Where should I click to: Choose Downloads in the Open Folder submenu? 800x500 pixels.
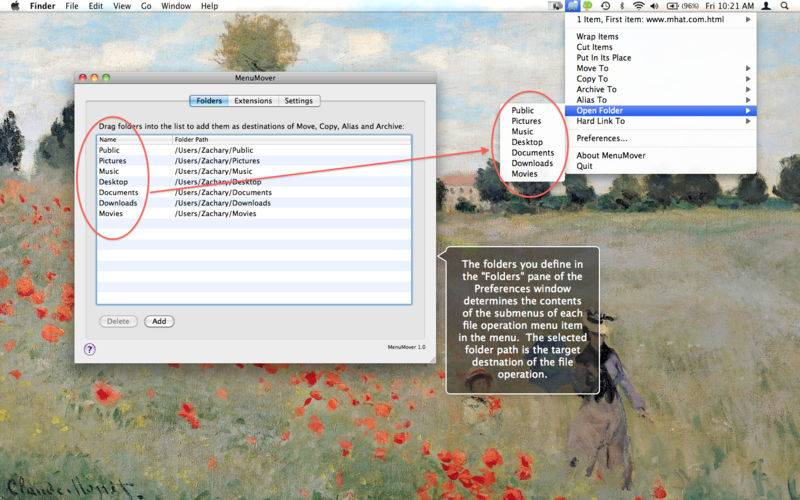click(532, 163)
